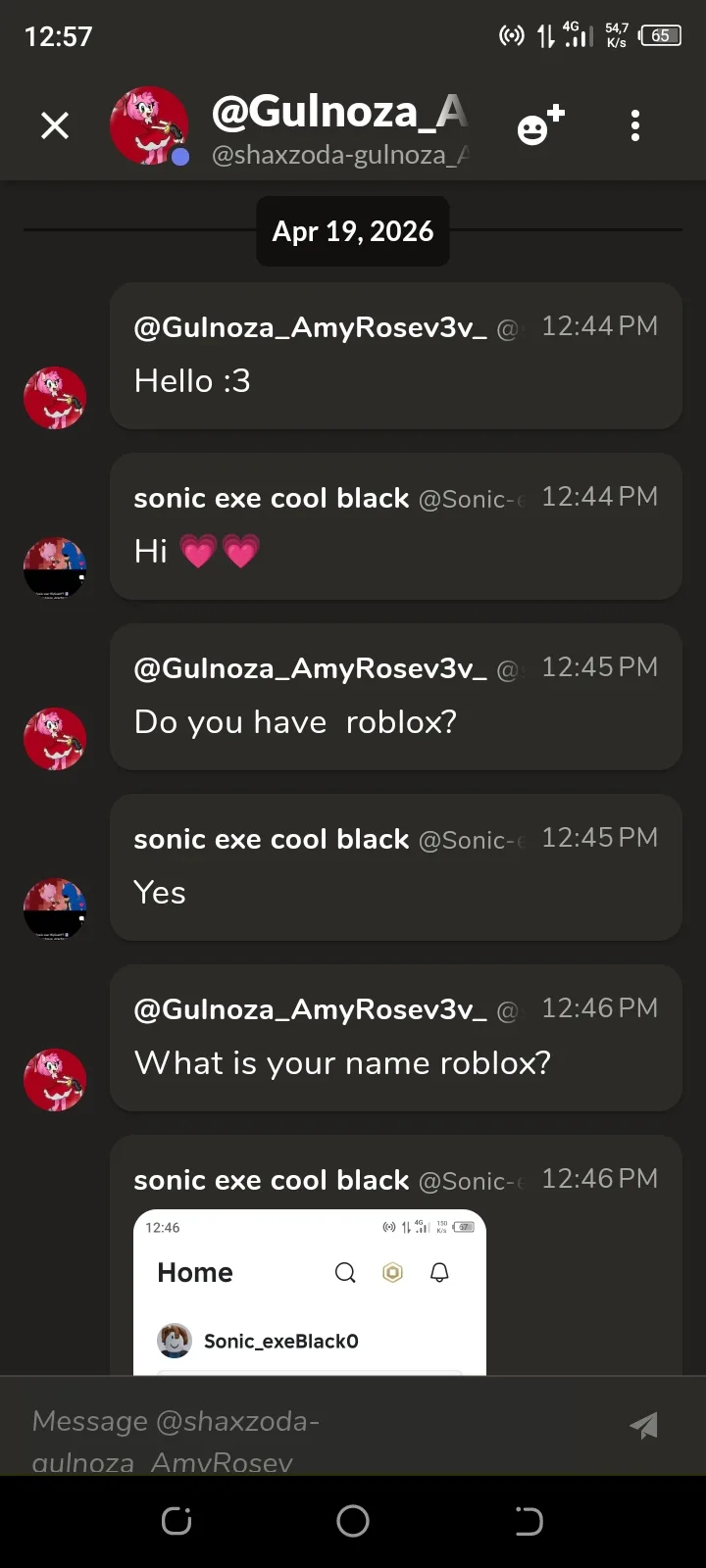The image size is (706, 1568).
Task: Tap sender name above the 'Yes' message
Action: (x=271, y=840)
